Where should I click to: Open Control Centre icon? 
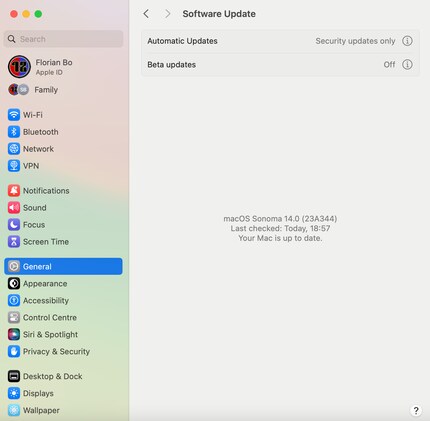(14, 317)
